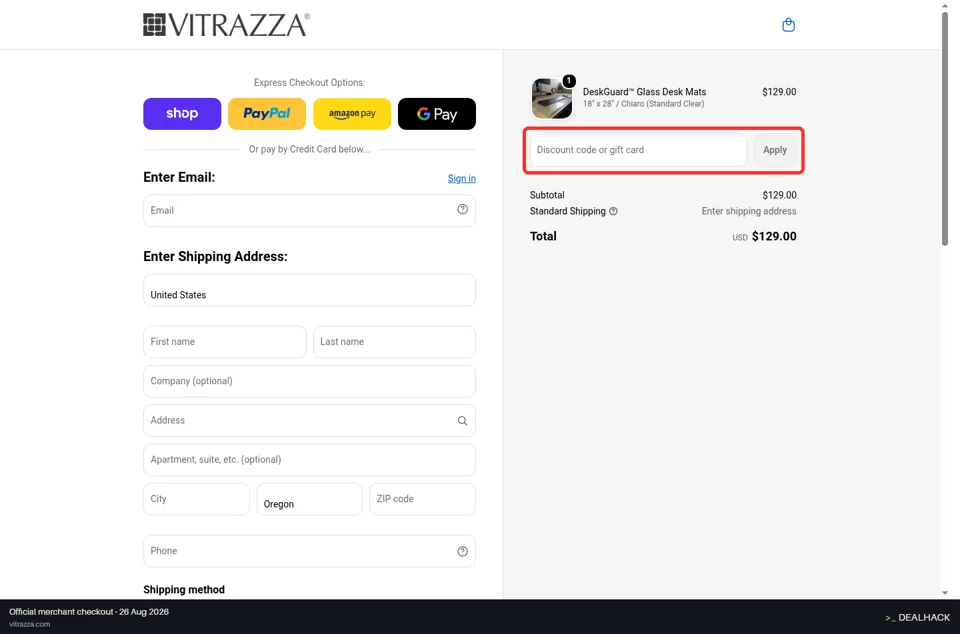The height and width of the screenshot is (634, 960).
Task: Click the help icon in Phone field
Action: click(x=462, y=551)
